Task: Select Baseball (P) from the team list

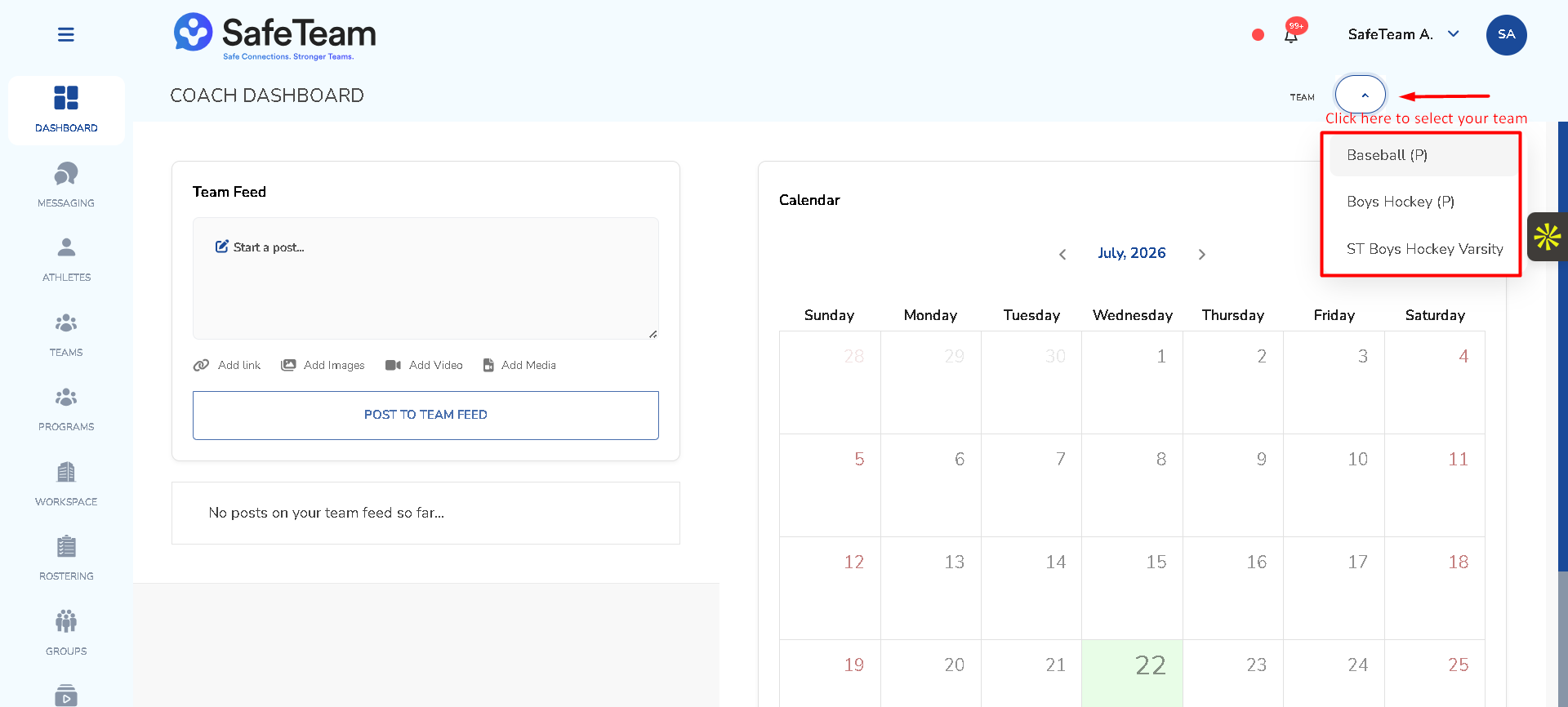Action: coord(1423,155)
